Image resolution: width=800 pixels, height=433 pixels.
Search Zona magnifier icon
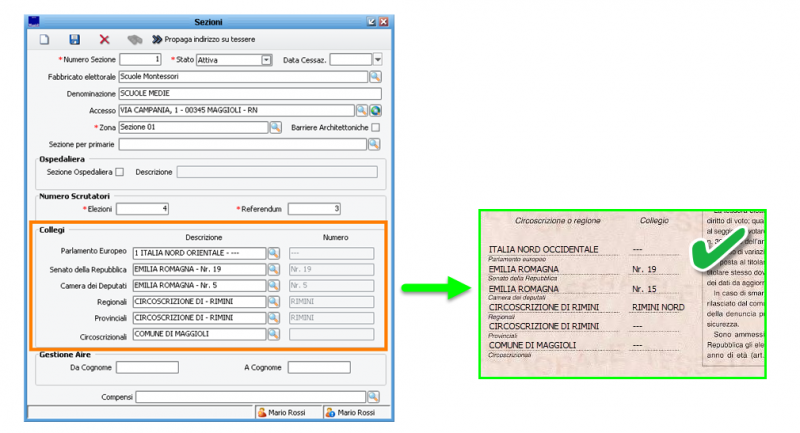(x=276, y=127)
